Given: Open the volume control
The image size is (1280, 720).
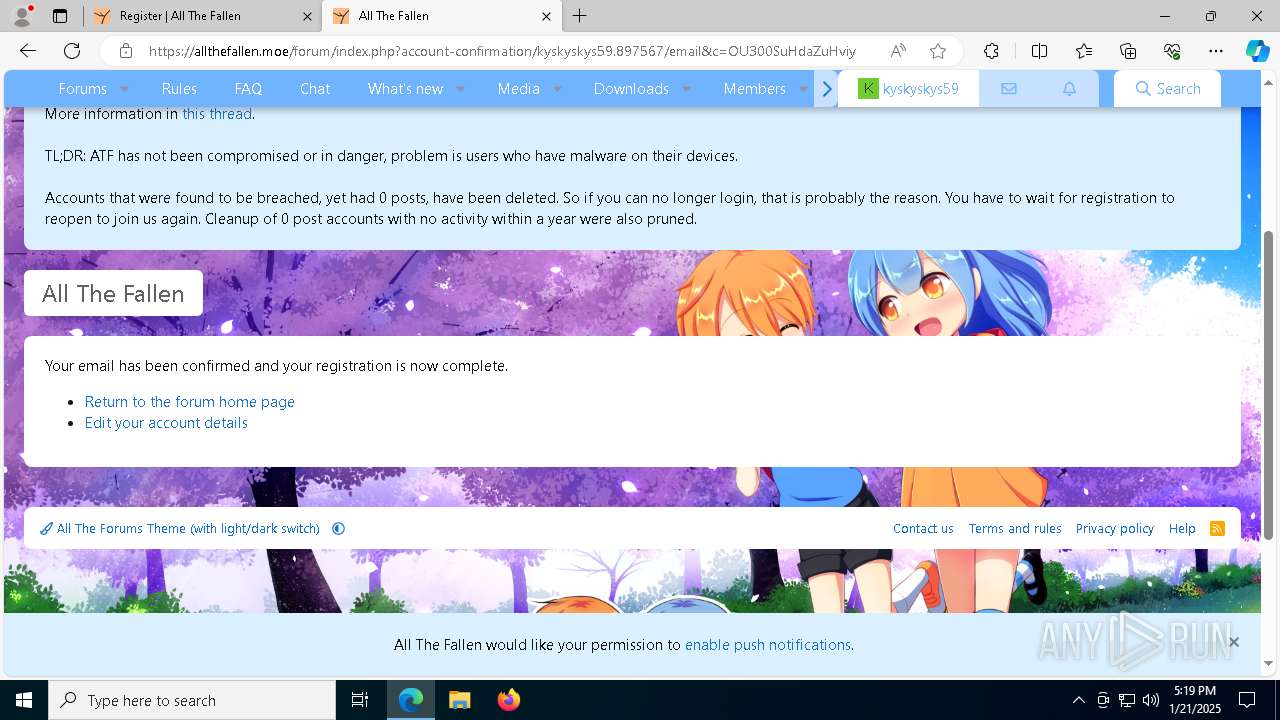Looking at the screenshot, I should [1150, 700].
